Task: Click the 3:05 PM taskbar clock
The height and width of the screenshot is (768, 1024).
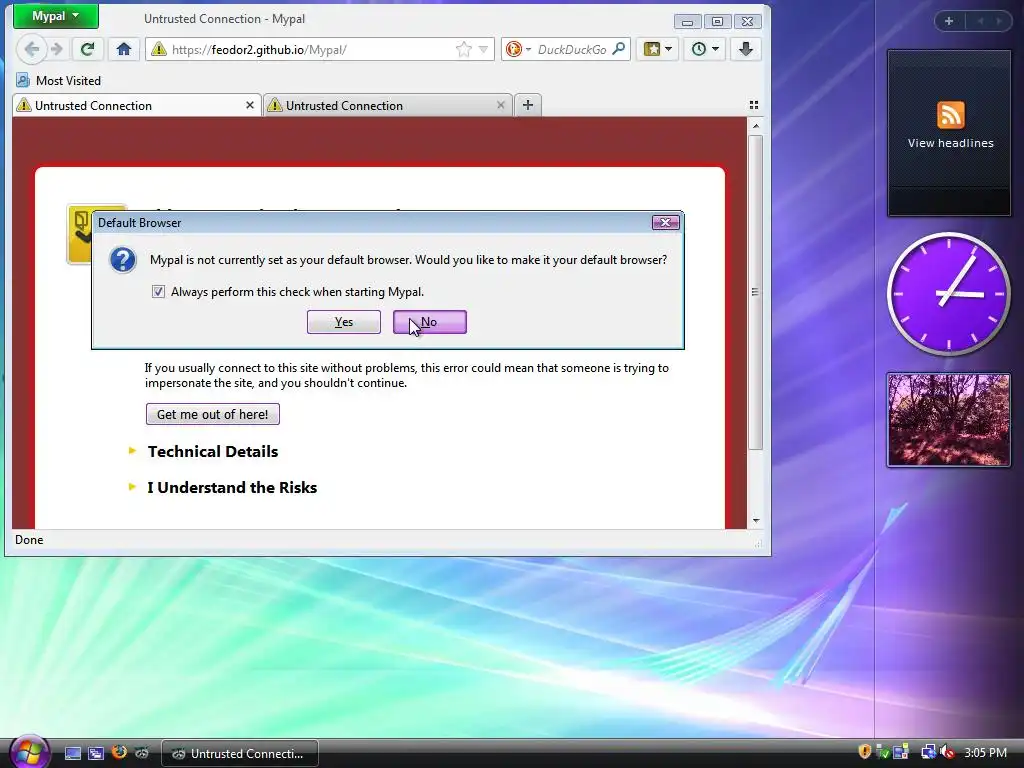Action: pyautogui.click(x=985, y=752)
